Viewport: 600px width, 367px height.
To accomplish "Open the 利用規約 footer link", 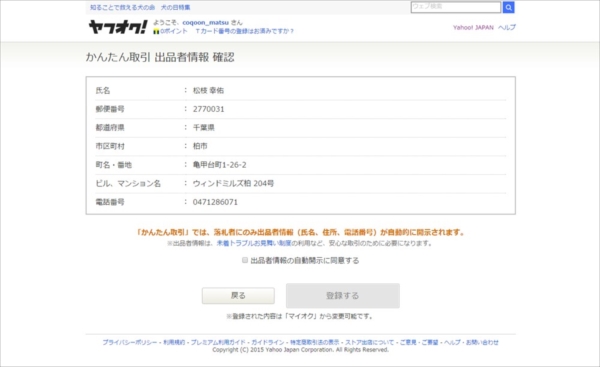I will tap(174, 342).
